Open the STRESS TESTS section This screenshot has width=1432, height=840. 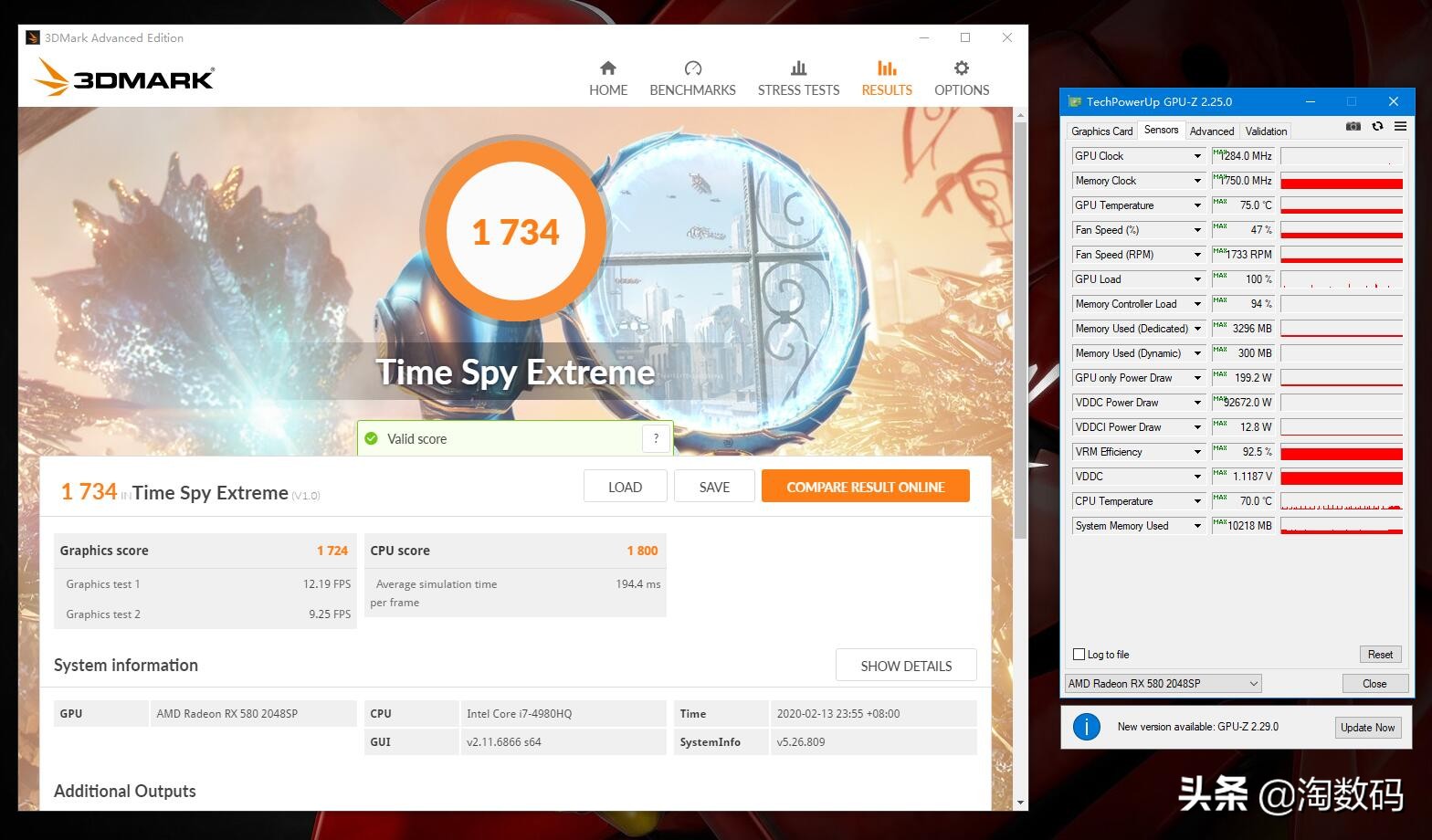pyautogui.click(x=798, y=79)
